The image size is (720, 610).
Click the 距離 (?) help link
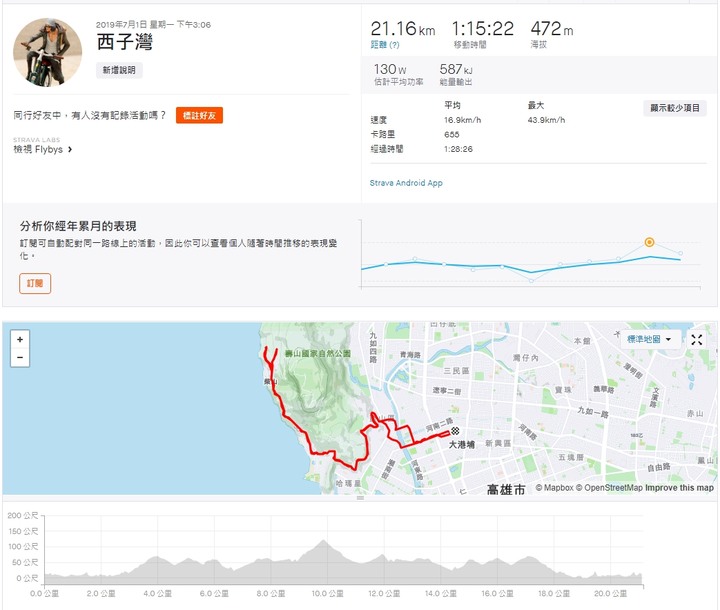[x=385, y=45]
